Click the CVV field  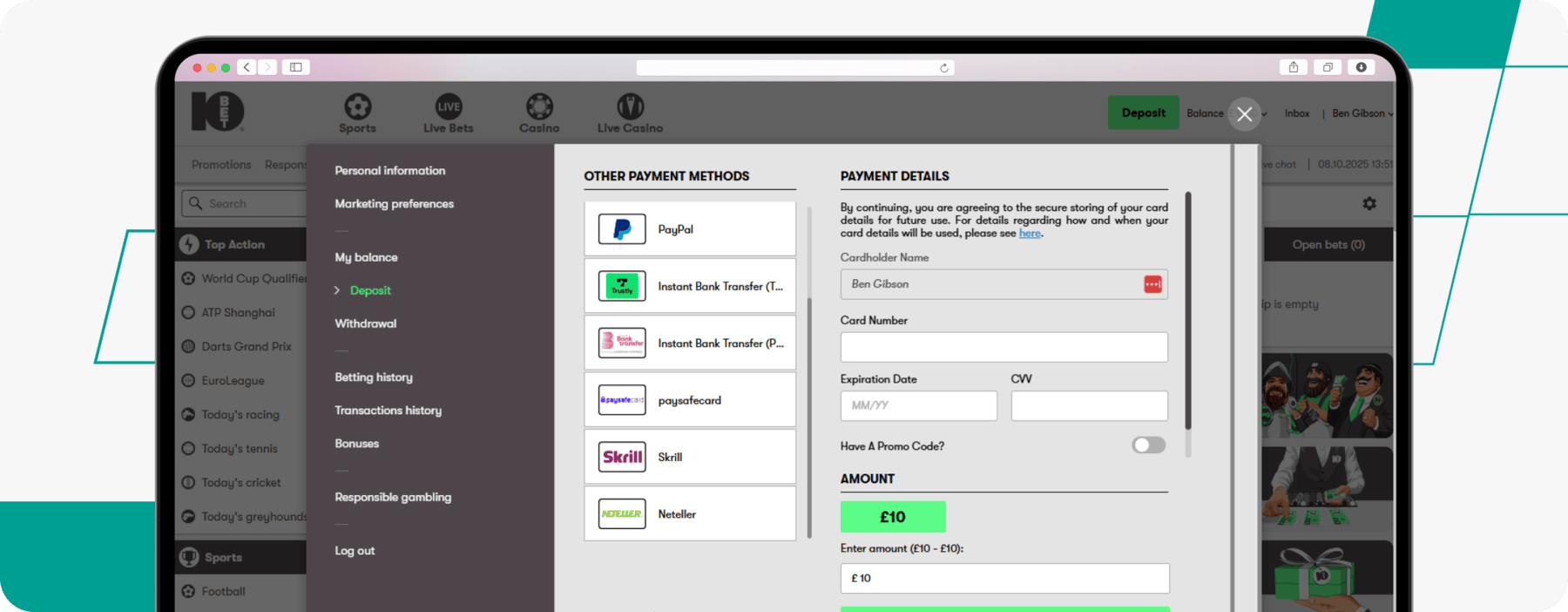coord(1089,405)
